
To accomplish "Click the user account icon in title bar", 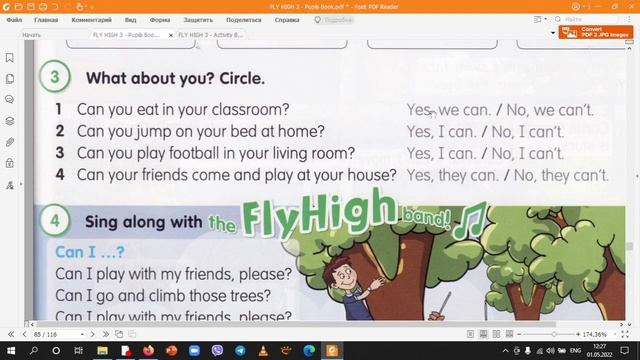I will pos(576,7).
